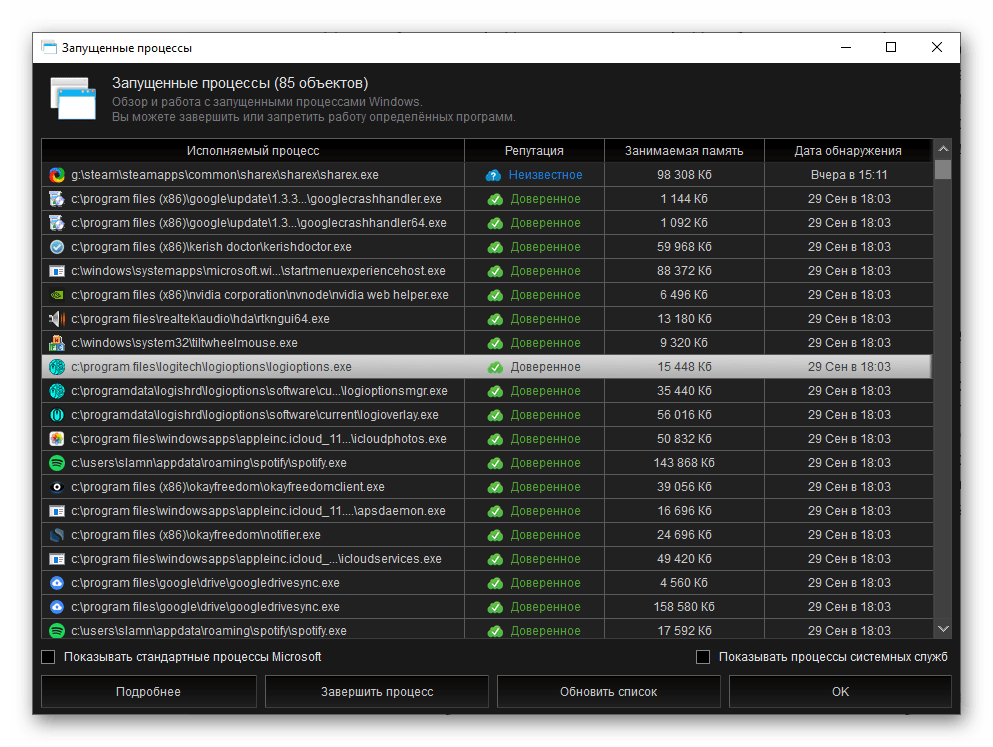
Task: Click the apsdaemon.exe icon
Action: tap(57, 511)
